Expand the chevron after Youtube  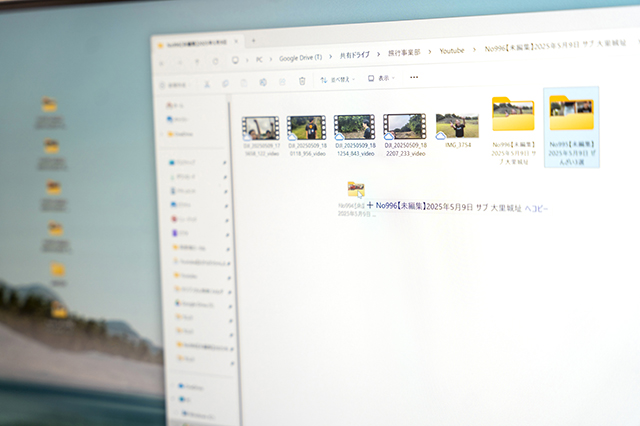tap(474, 50)
